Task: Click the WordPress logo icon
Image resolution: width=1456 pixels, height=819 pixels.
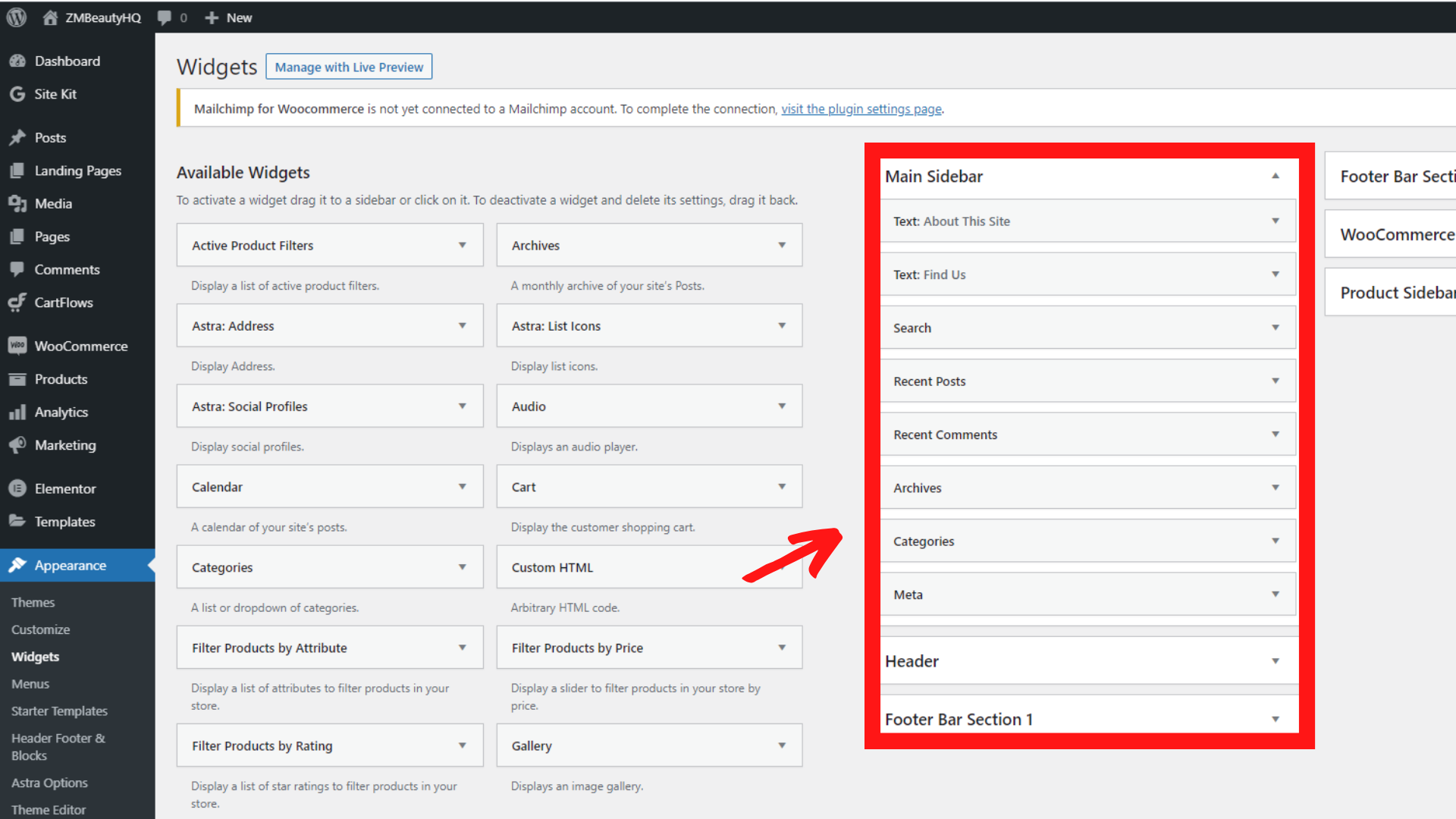Action: (16, 17)
